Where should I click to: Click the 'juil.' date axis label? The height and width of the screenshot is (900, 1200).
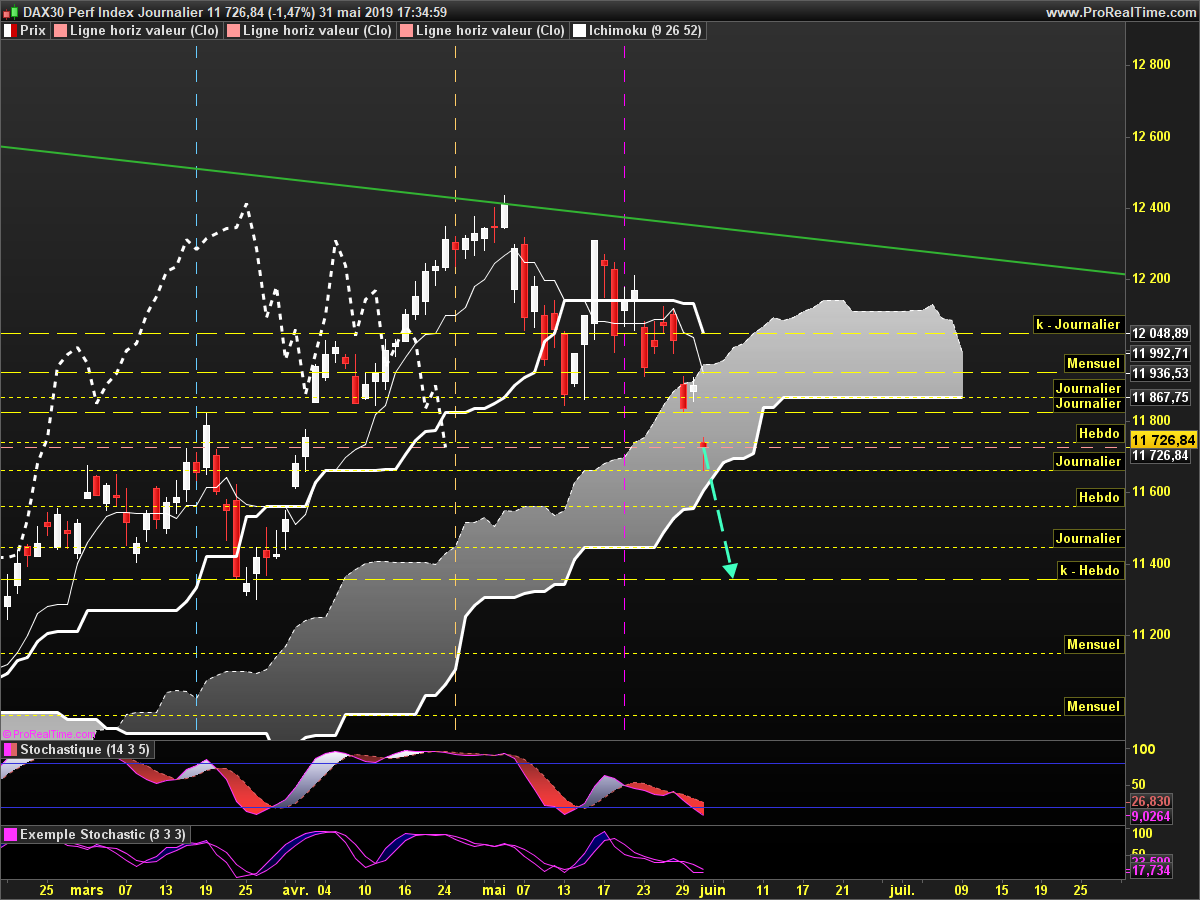click(x=902, y=888)
